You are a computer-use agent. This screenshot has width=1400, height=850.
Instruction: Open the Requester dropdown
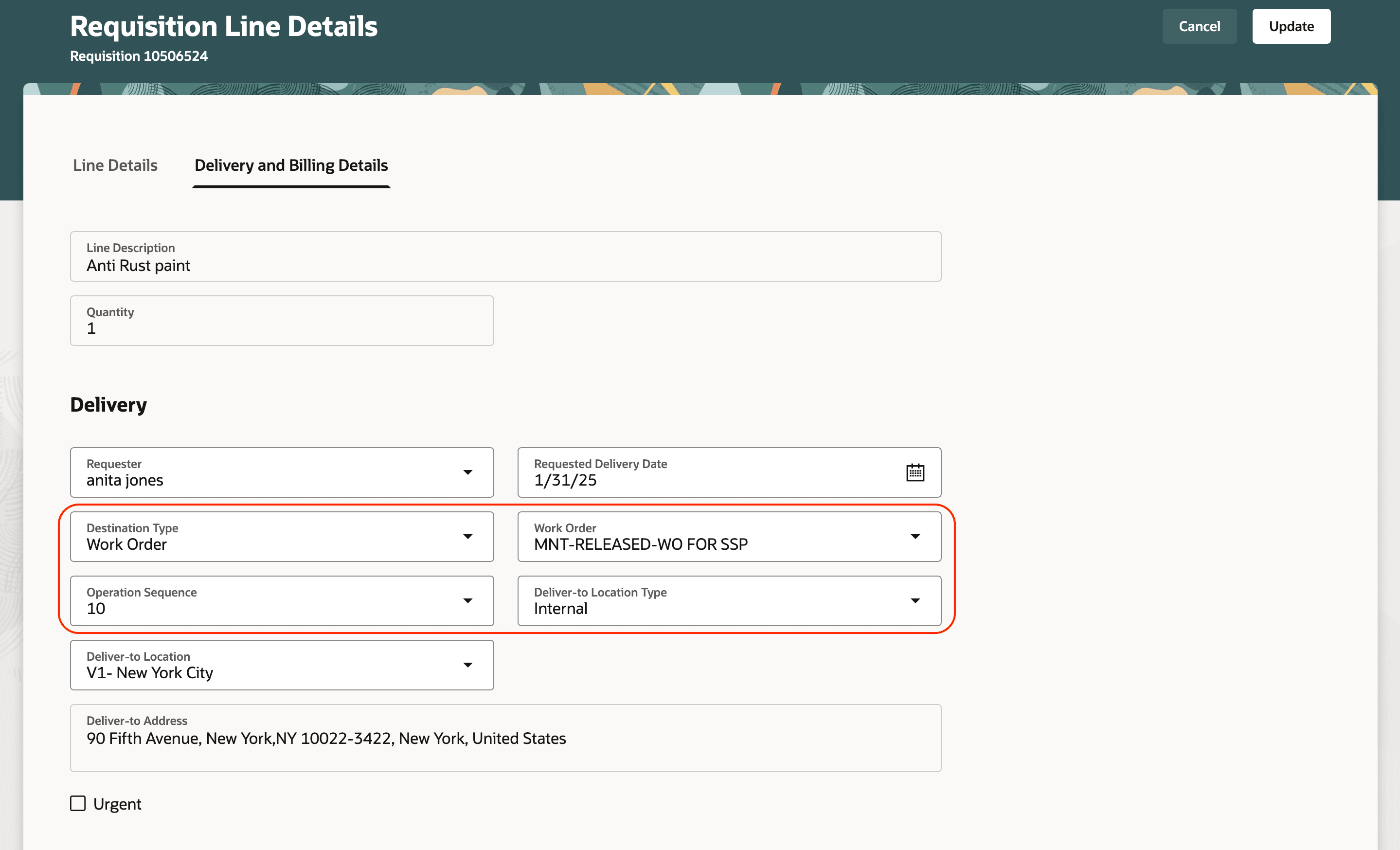pyautogui.click(x=468, y=472)
